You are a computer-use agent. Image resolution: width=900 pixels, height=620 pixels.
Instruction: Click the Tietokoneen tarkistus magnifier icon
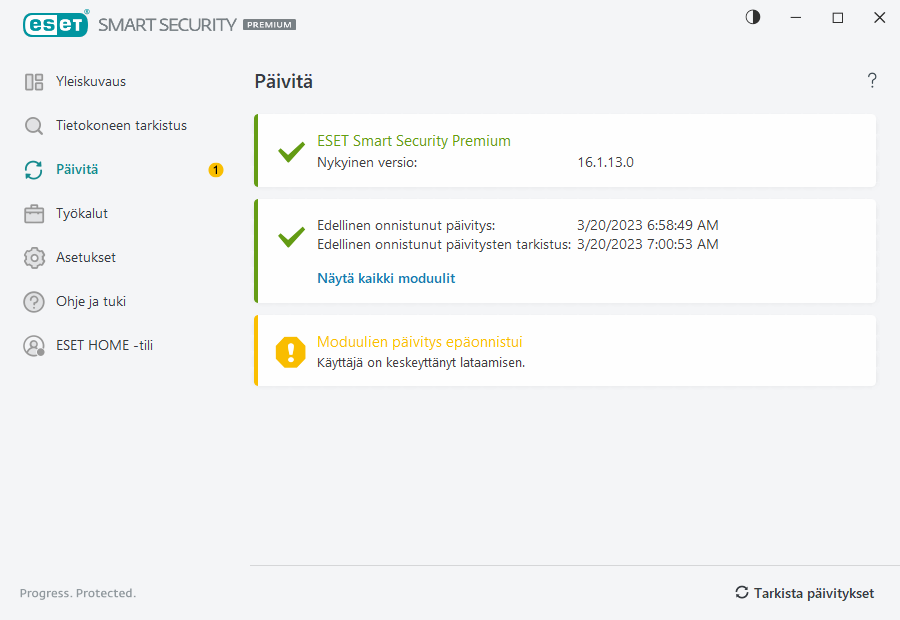[34, 126]
